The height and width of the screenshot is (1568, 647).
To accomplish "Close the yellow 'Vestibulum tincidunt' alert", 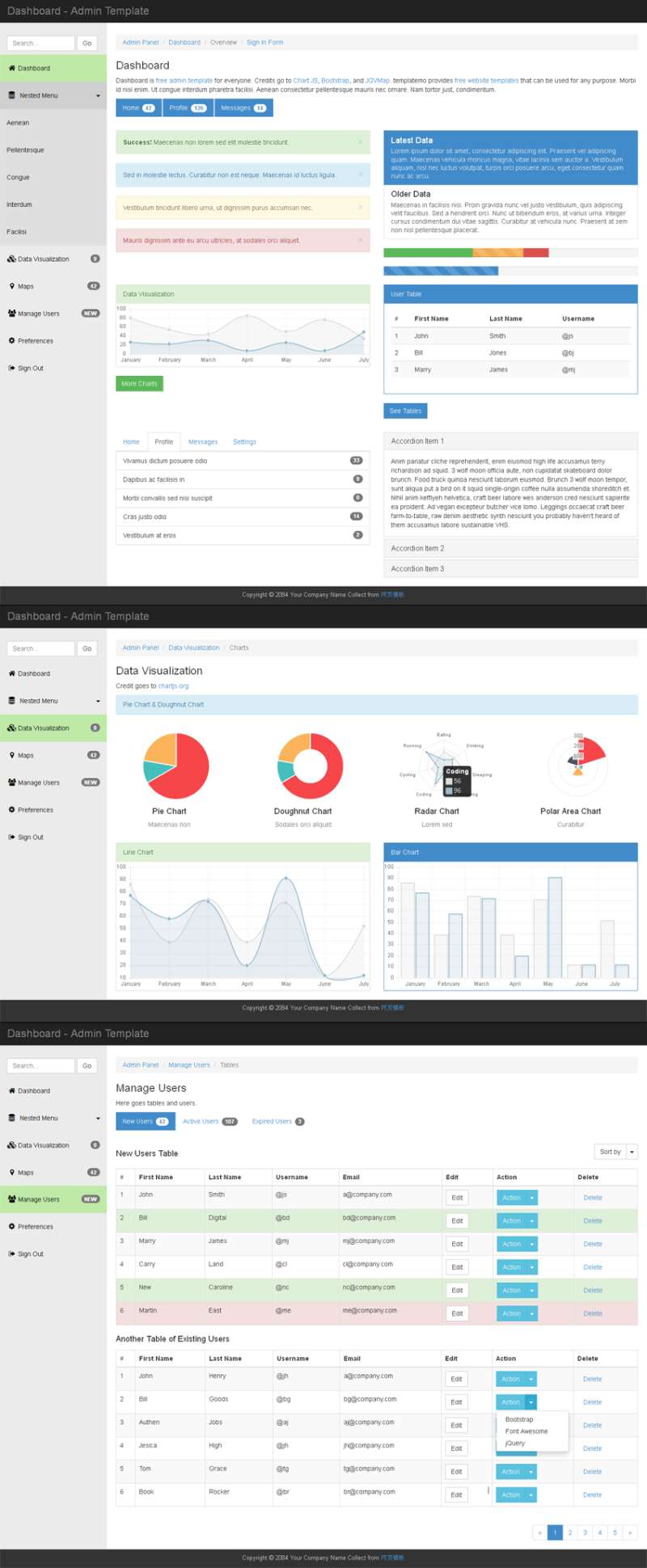I will [x=360, y=208].
